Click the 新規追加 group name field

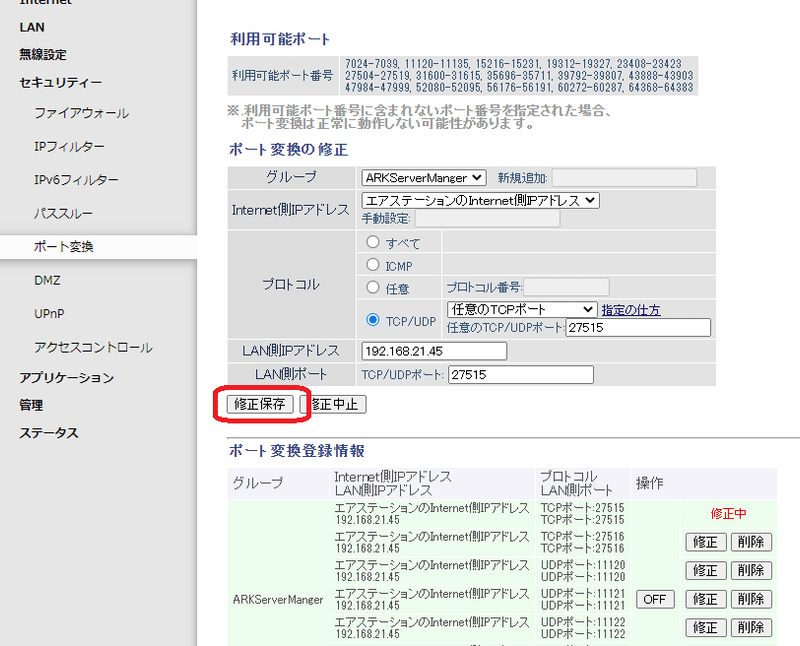tap(624, 178)
